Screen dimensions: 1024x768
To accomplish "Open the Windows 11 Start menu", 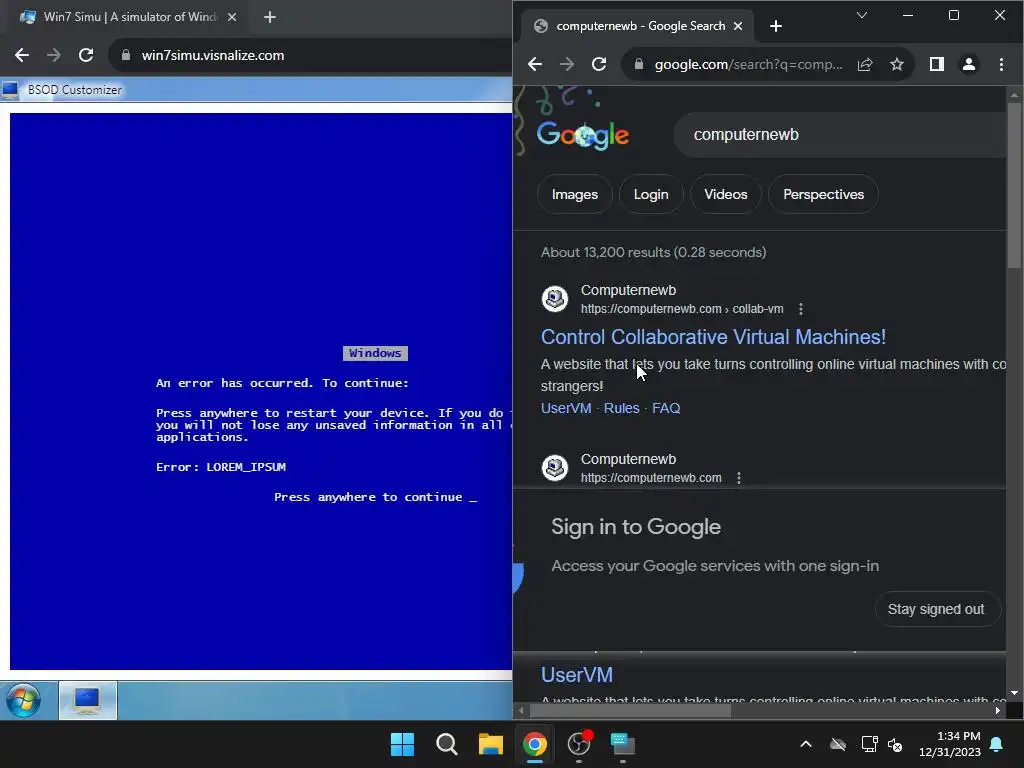I will coord(402,744).
